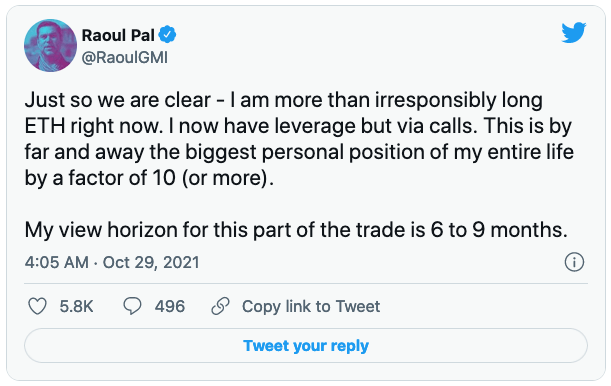Click the blue verified badge
This screenshot has height=386, width=611.
167,35
